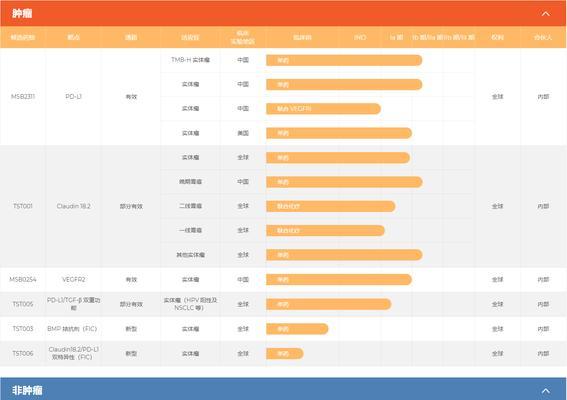This screenshot has width=567, height=400.
Task: Click the TST006 short progress bar
Action: [x=285, y=353]
